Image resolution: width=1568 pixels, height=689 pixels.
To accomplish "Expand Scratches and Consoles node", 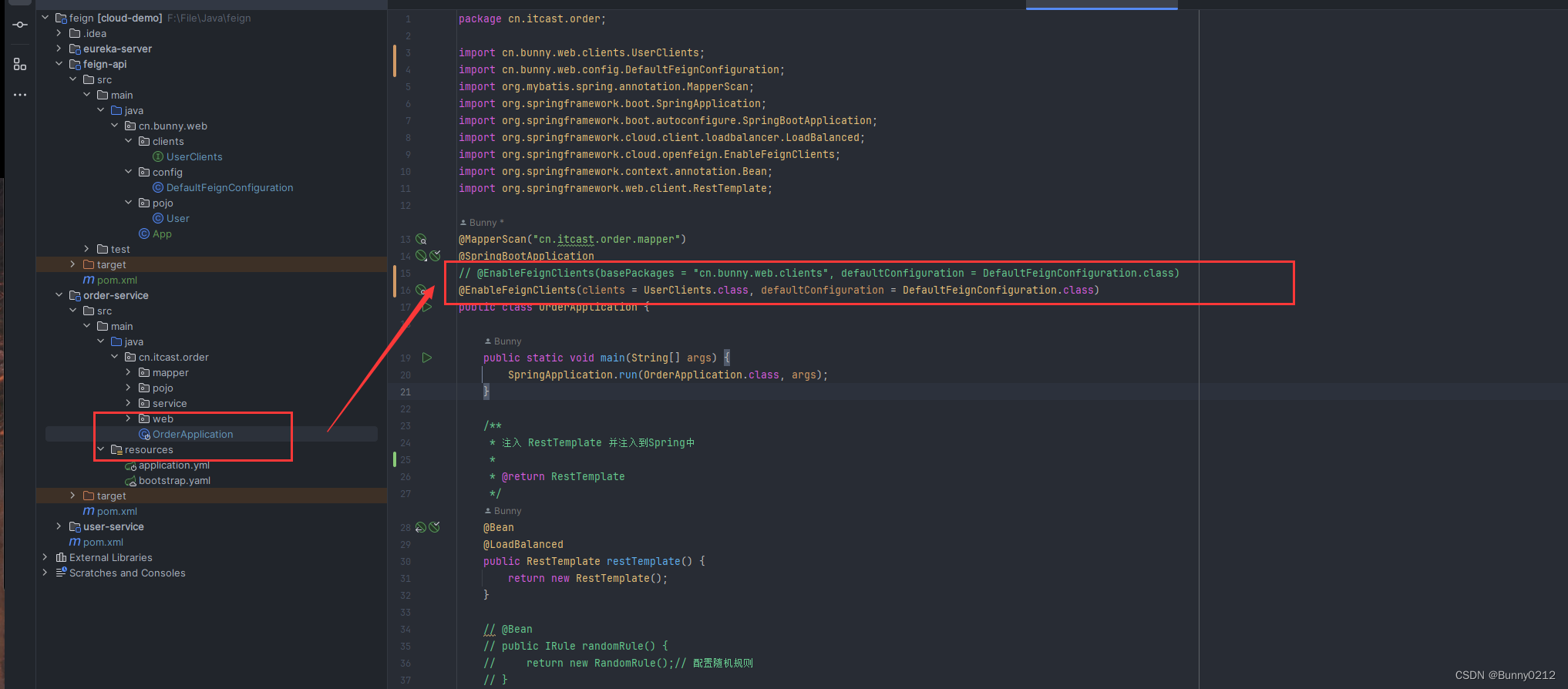I will pyautogui.click(x=45, y=573).
